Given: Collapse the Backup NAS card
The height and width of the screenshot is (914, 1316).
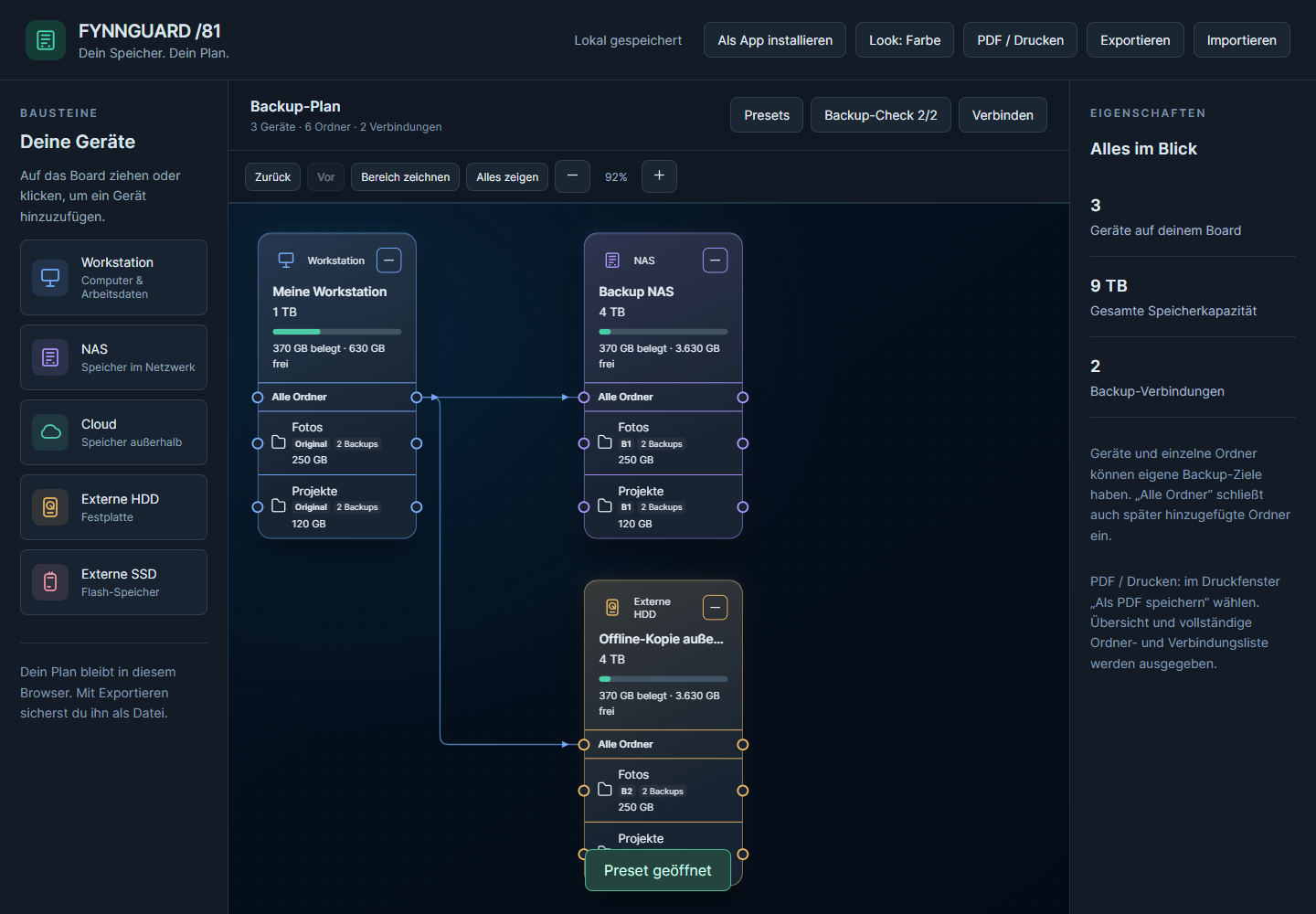Looking at the screenshot, I should [716, 260].
